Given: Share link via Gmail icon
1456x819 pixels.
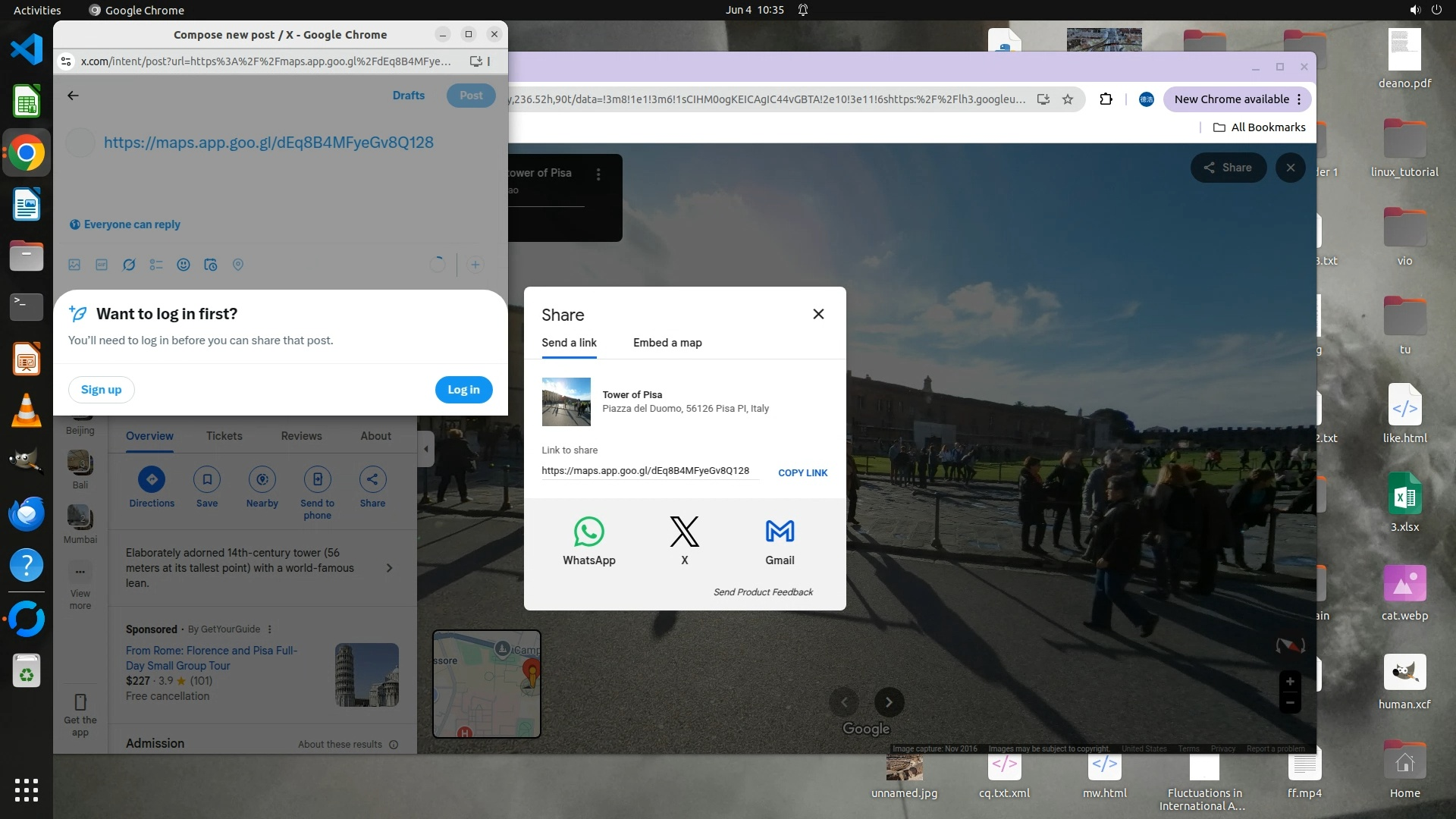Looking at the screenshot, I should point(780,532).
